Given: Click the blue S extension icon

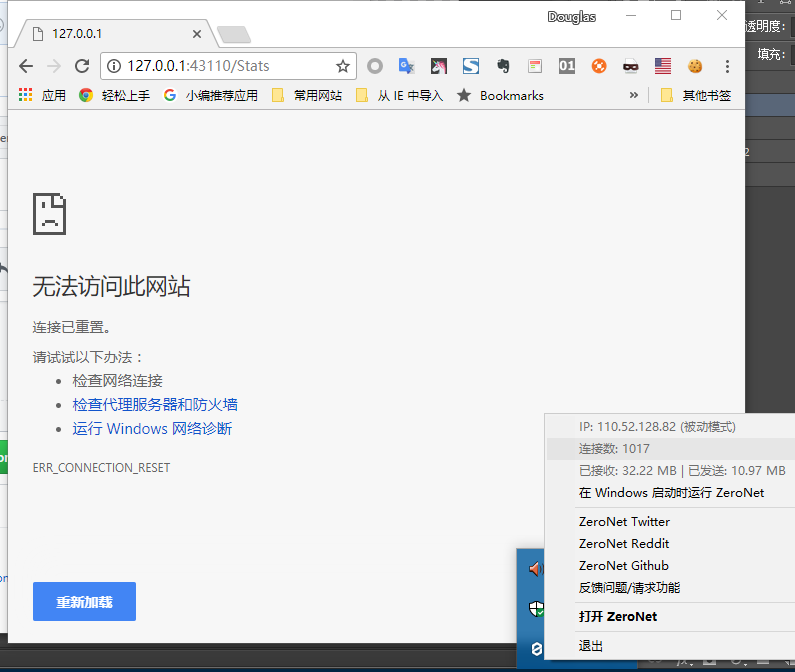Looking at the screenshot, I should pyautogui.click(x=471, y=66).
